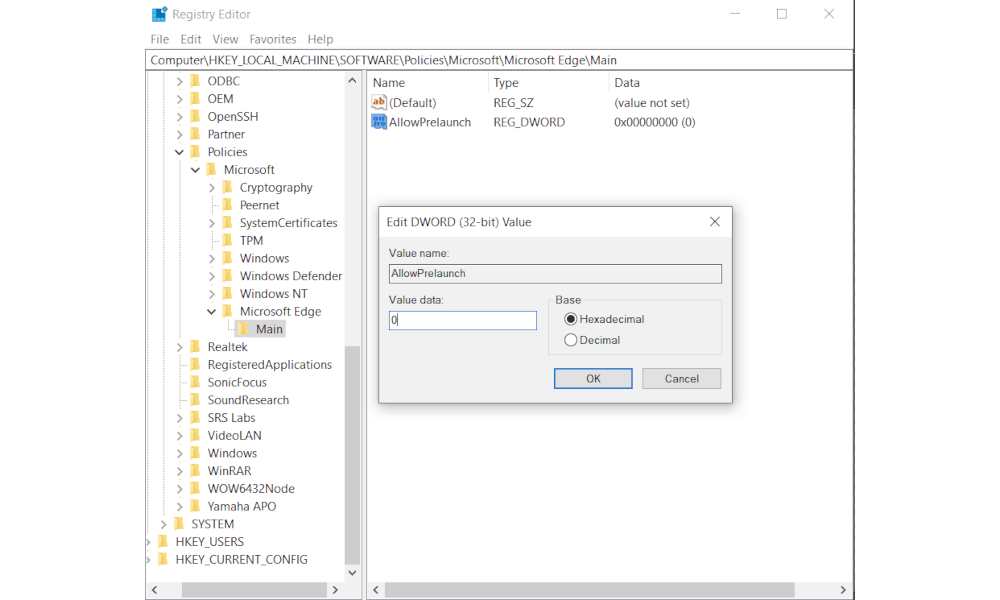The height and width of the screenshot is (600, 1000).
Task: Click the tree pane vertical scrollbar thumb
Action: point(352,455)
